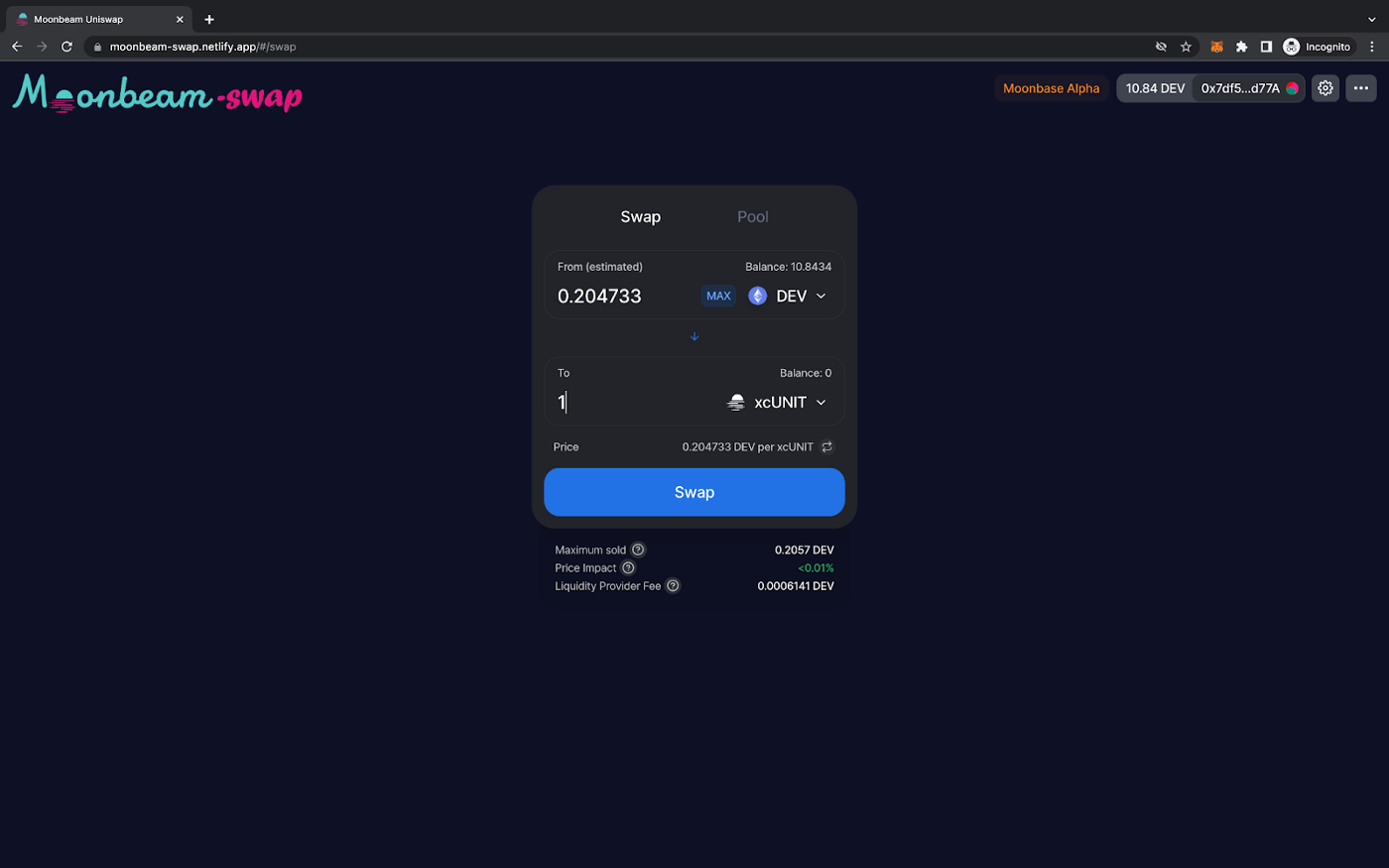The width and height of the screenshot is (1389, 868).
Task: Click the browser address bar URL
Action: 202,47
